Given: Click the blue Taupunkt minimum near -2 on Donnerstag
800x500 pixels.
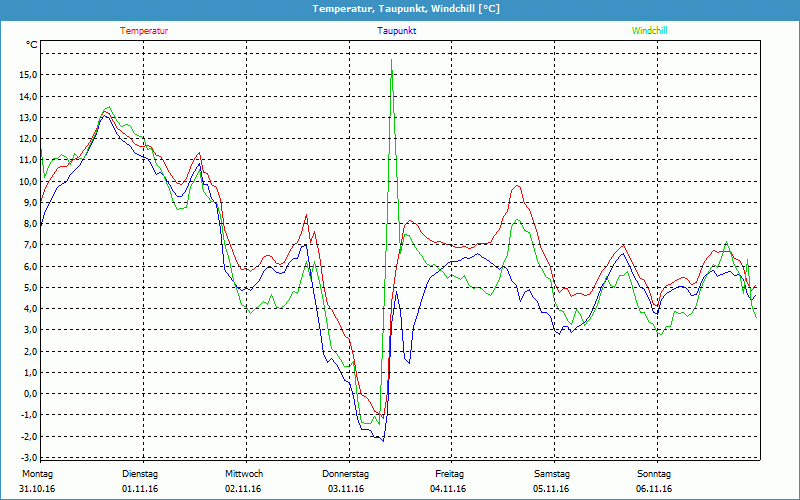Looking at the screenshot, I should (383, 440).
